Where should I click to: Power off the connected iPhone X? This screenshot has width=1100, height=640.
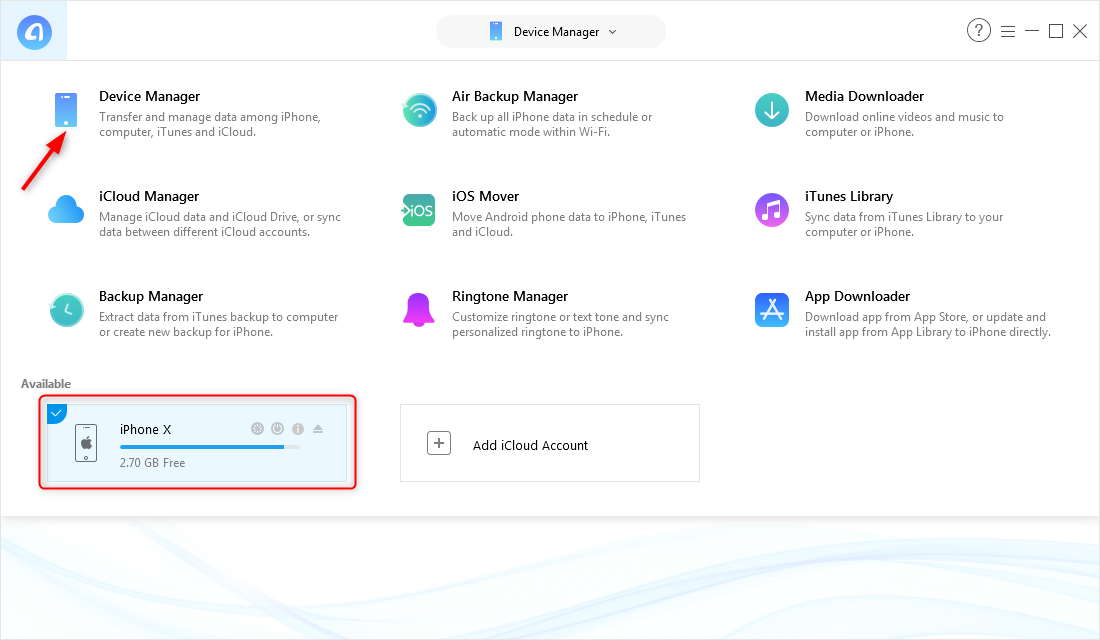point(277,428)
